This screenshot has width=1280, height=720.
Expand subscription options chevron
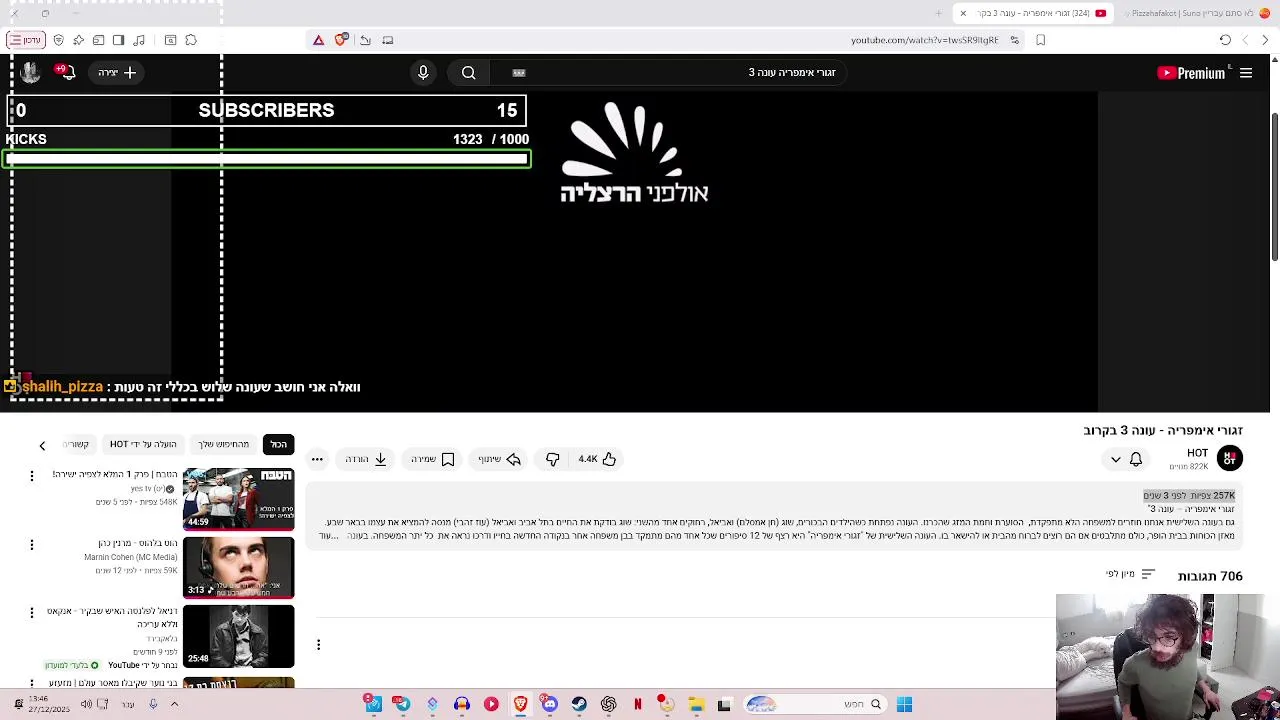click(1115, 459)
